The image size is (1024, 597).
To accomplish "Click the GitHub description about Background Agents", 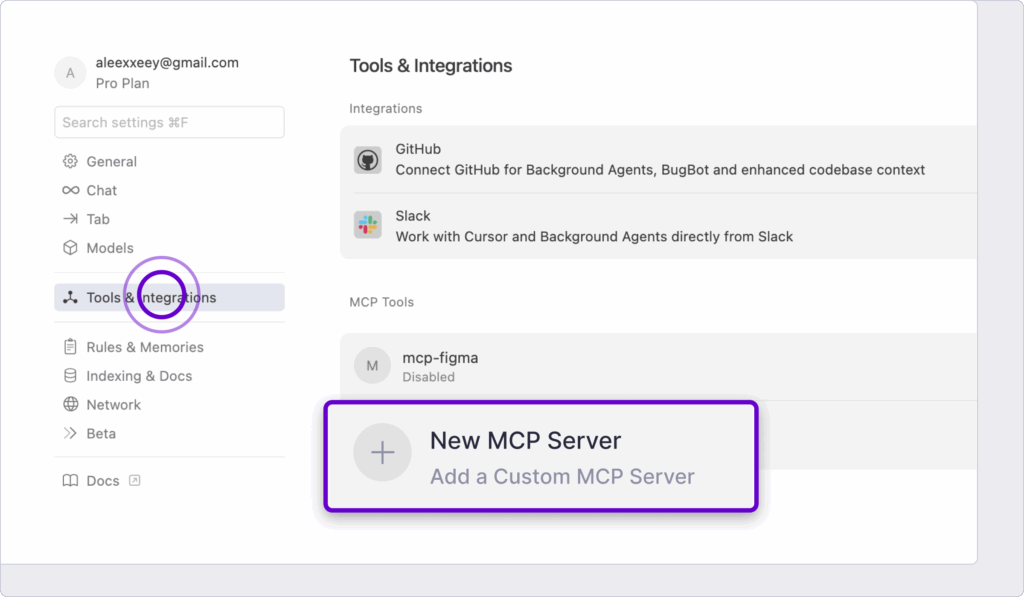I will click(660, 170).
